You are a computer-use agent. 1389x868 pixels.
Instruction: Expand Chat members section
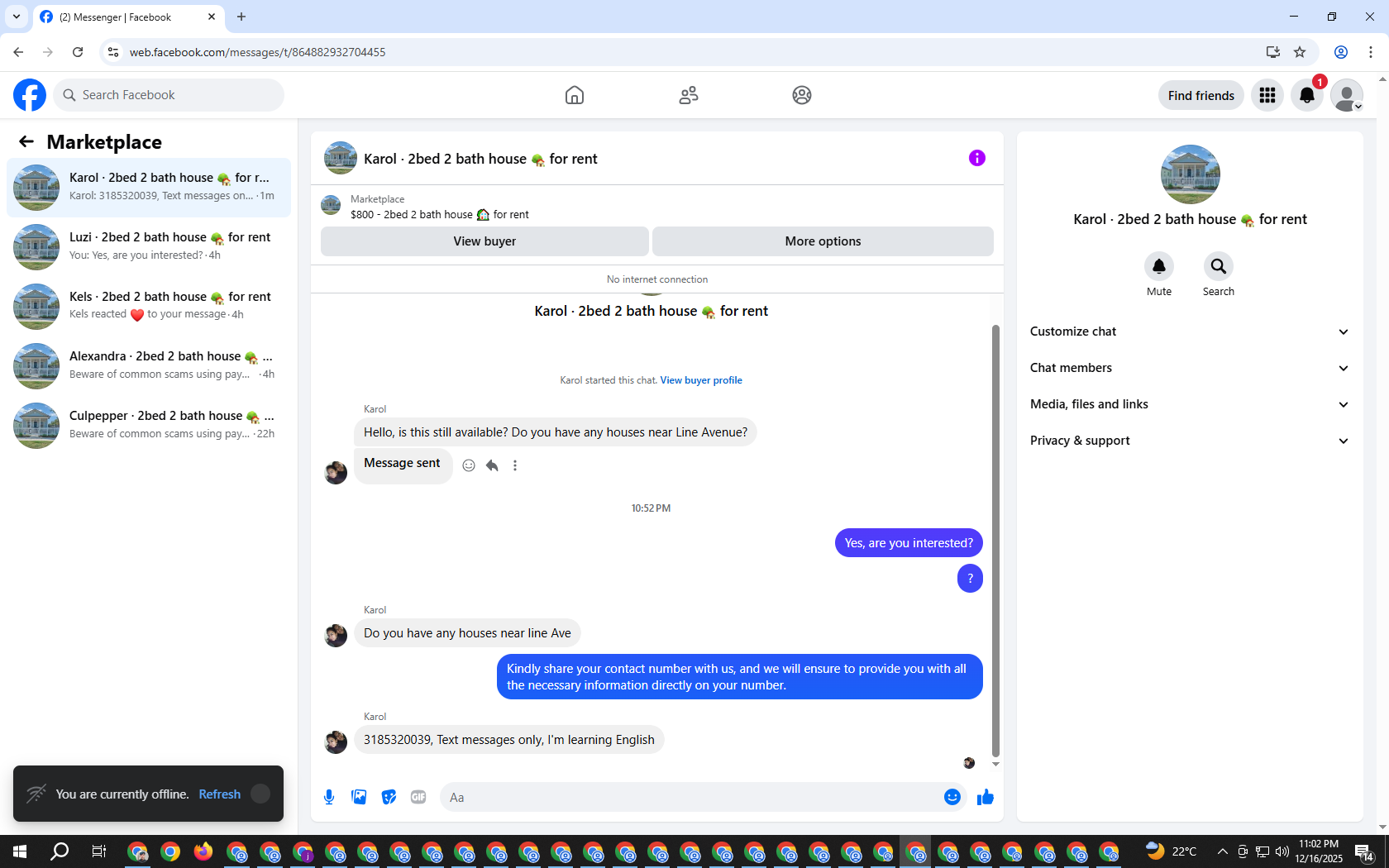1190,368
